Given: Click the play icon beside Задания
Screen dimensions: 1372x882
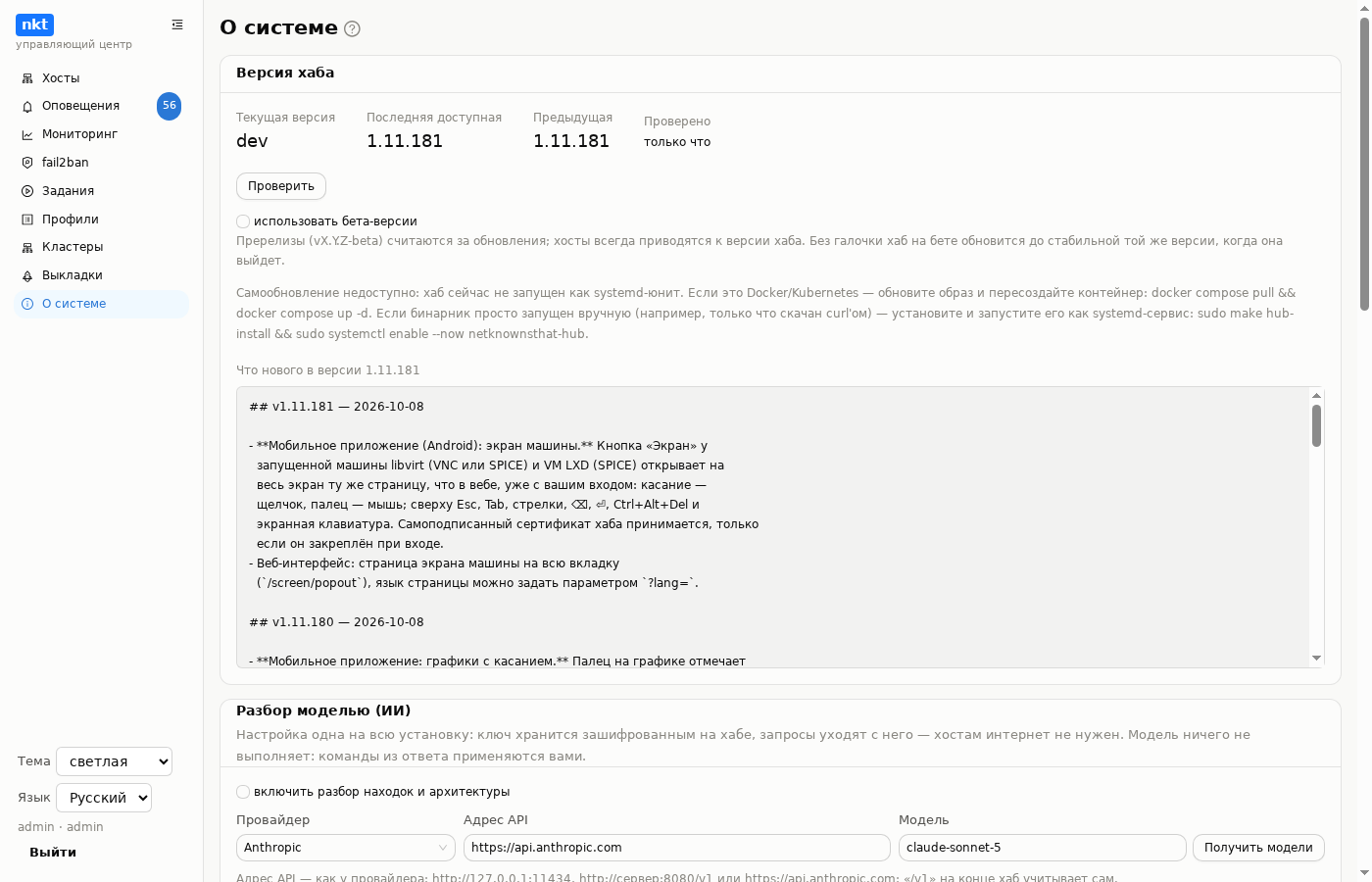Looking at the screenshot, I should tap(27, 191).
